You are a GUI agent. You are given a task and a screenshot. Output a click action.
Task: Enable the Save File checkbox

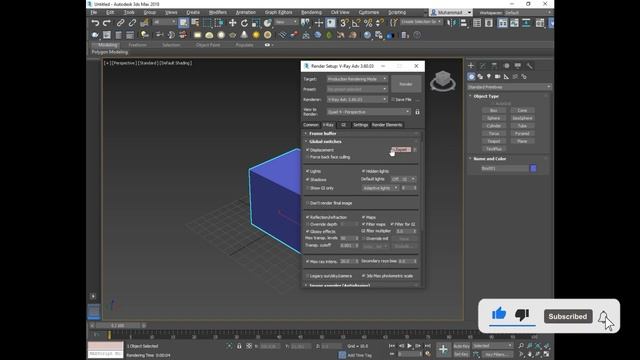pyautogui.click(x=393, y=99)
